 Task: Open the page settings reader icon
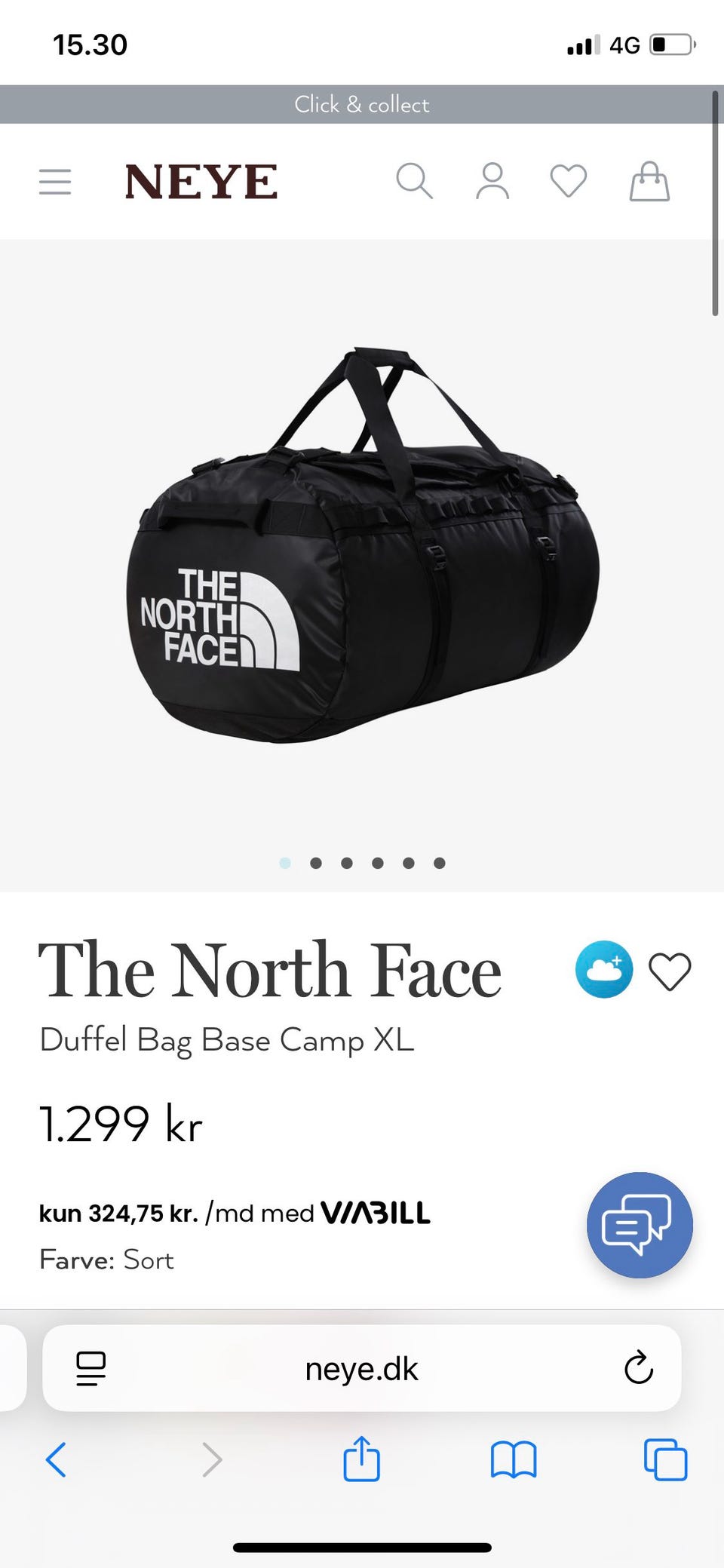point(91,1368)
